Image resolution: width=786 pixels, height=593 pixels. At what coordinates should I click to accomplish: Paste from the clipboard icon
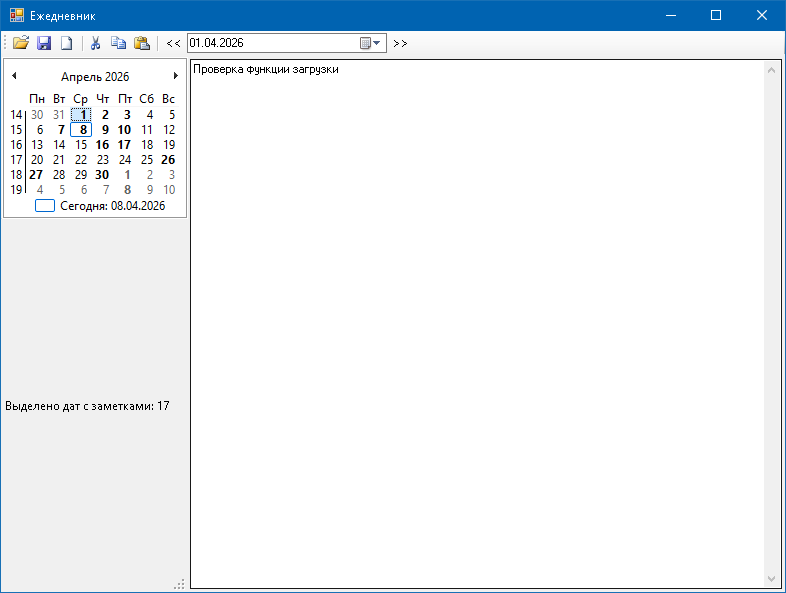tap(142, 43)
